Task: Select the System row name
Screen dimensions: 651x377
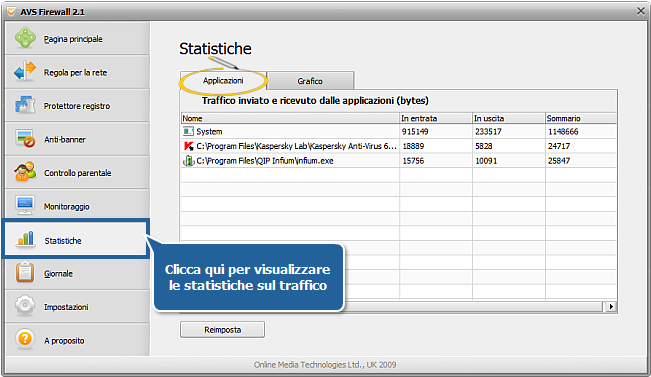Action: click(209, 132)
